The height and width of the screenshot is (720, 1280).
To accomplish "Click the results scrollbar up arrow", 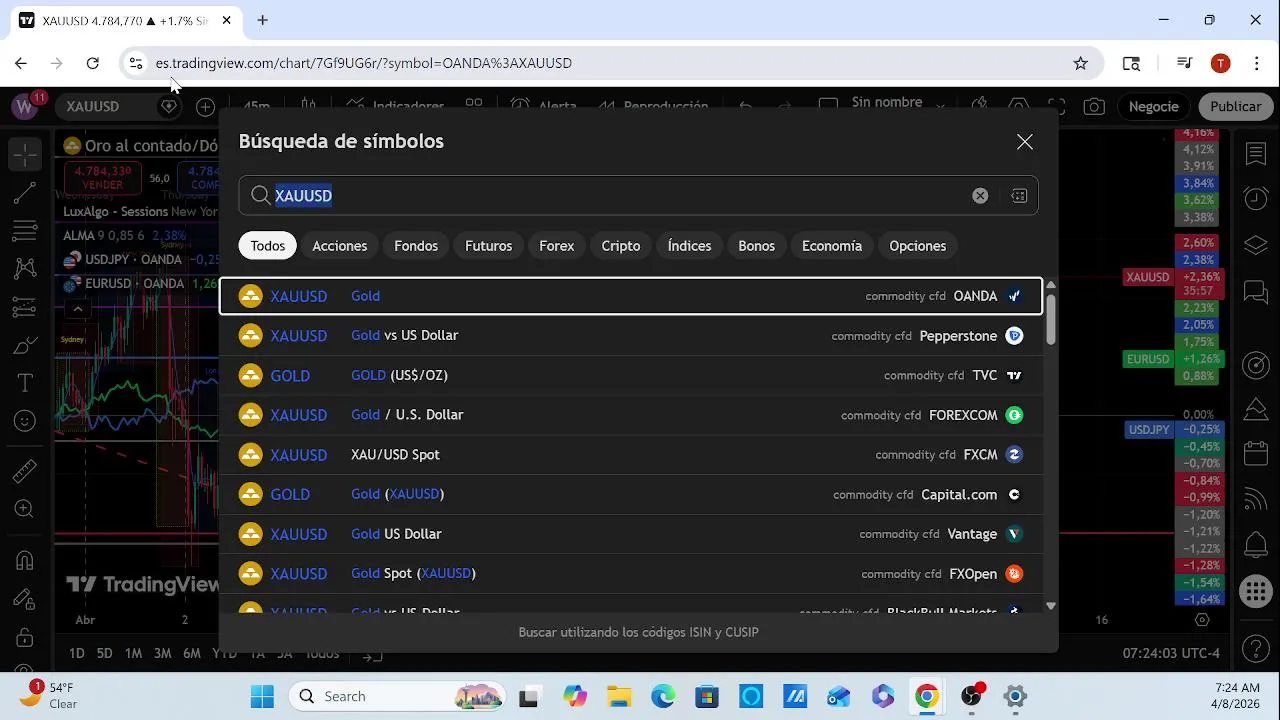I will point(1051,285).
